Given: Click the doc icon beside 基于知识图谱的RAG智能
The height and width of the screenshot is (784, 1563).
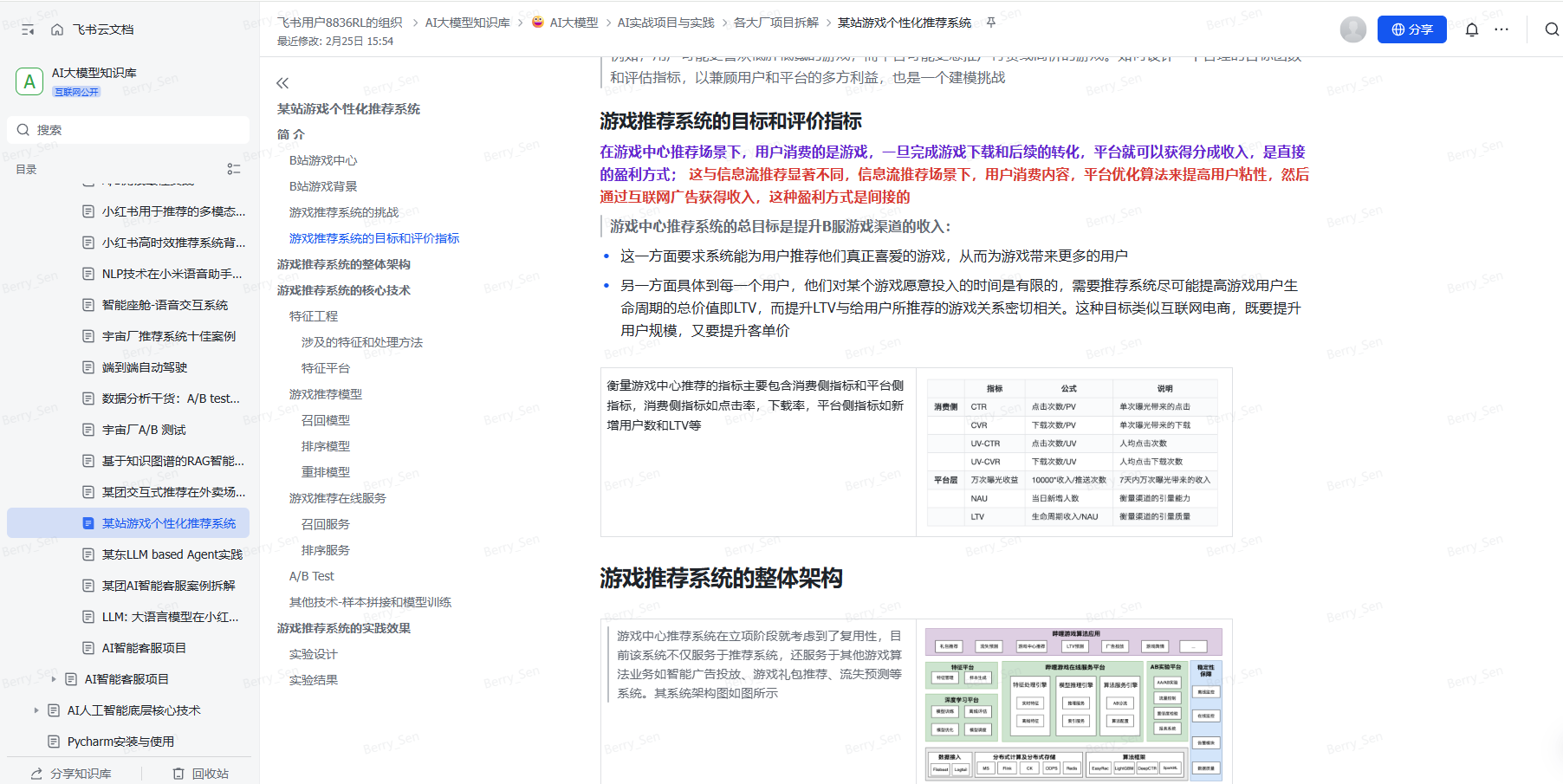Looking at the screenshot, I should (x=88, y=461).
